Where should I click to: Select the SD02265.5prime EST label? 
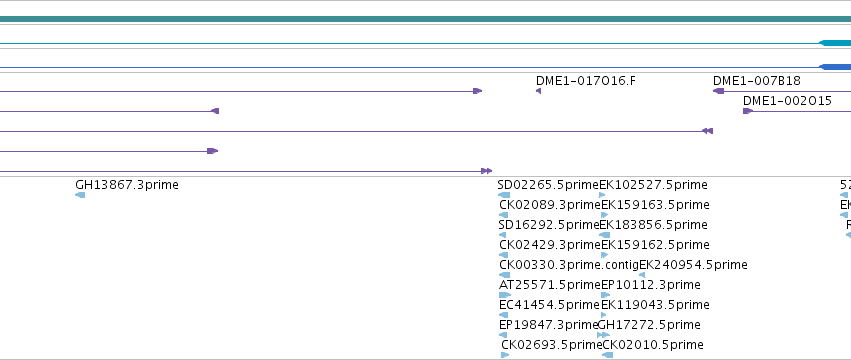pyautogui.click(x=548, y=185)
